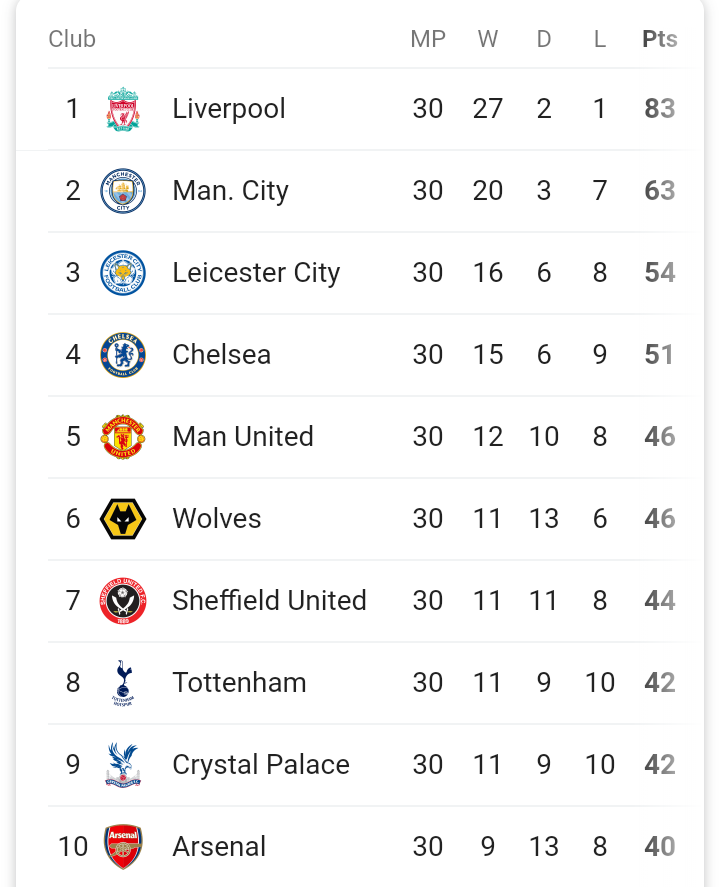Screen dimensions: 720x887
Task: Click Arsenal's 40 points value
Action: 659,847
